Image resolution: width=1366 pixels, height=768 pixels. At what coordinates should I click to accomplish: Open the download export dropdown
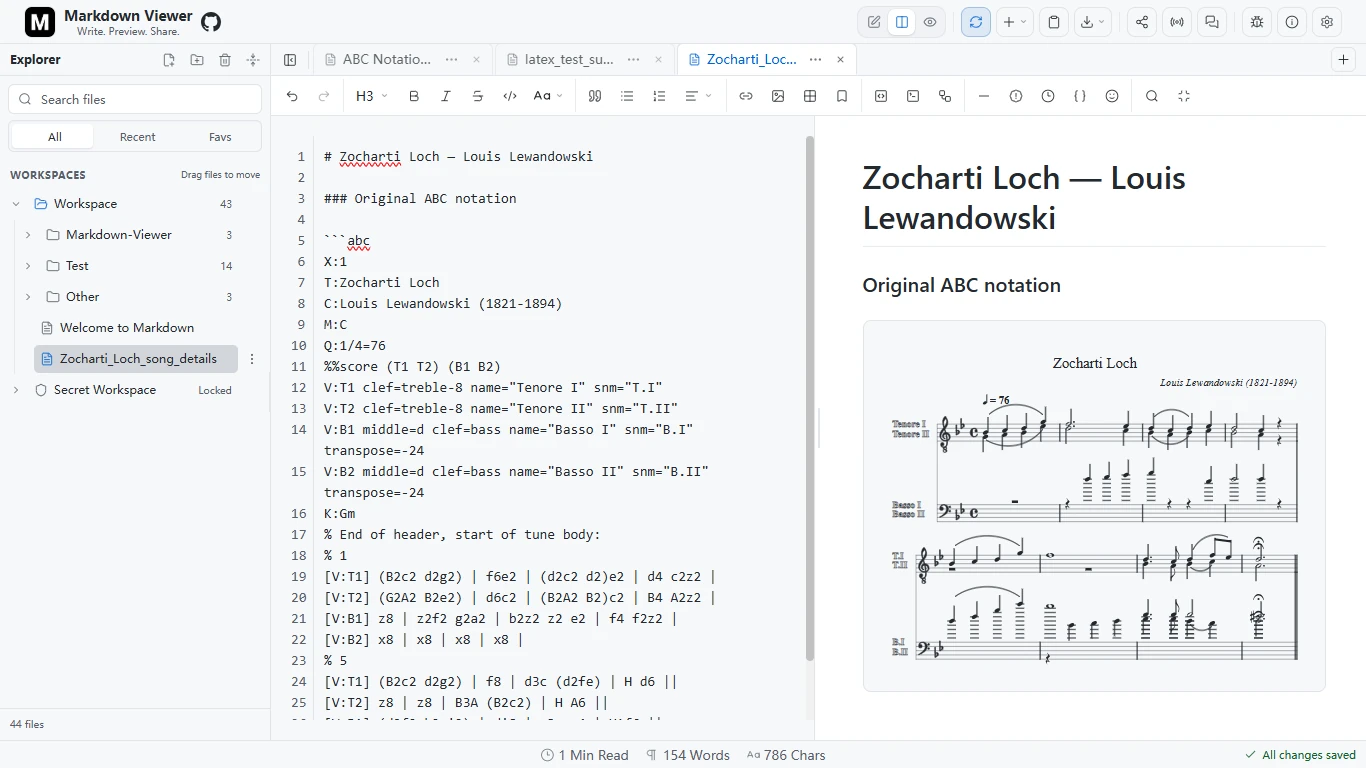1093,22
